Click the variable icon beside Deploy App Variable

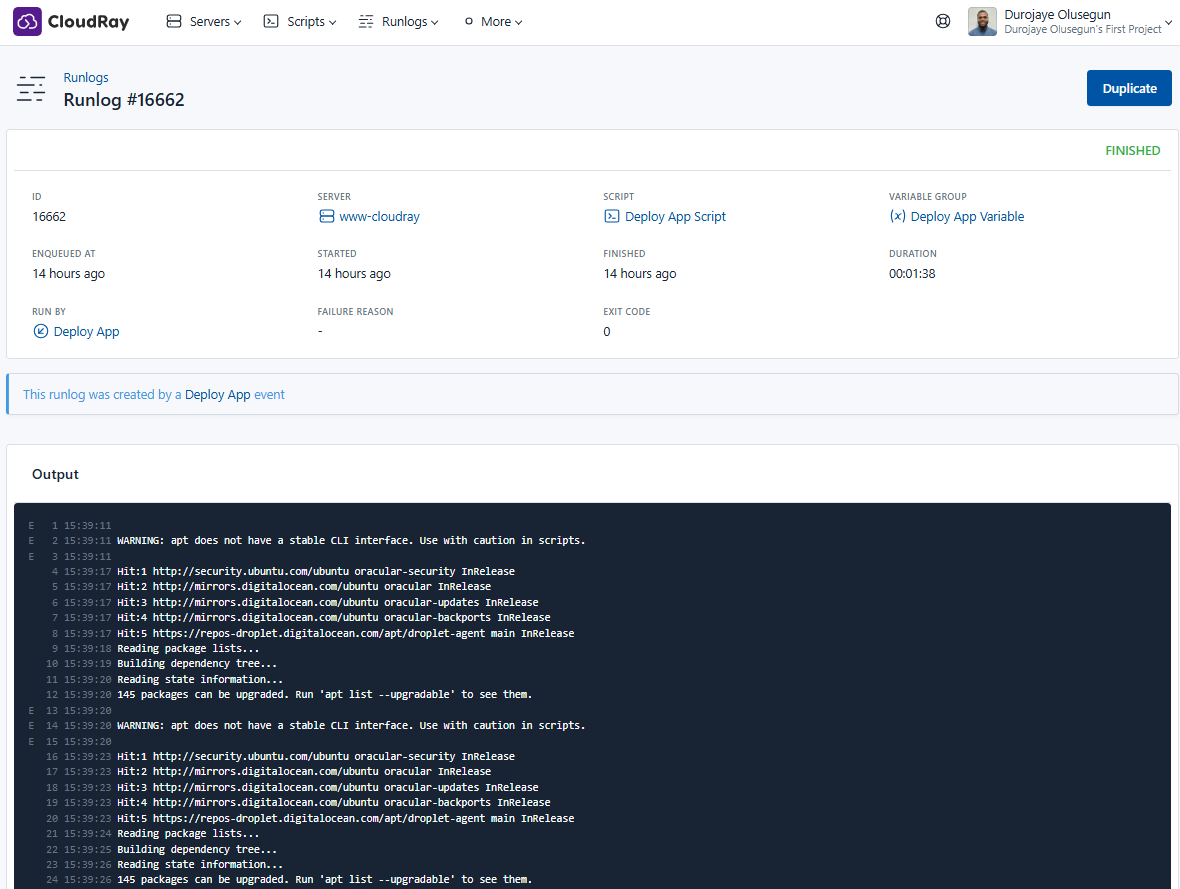click(897, 217)
